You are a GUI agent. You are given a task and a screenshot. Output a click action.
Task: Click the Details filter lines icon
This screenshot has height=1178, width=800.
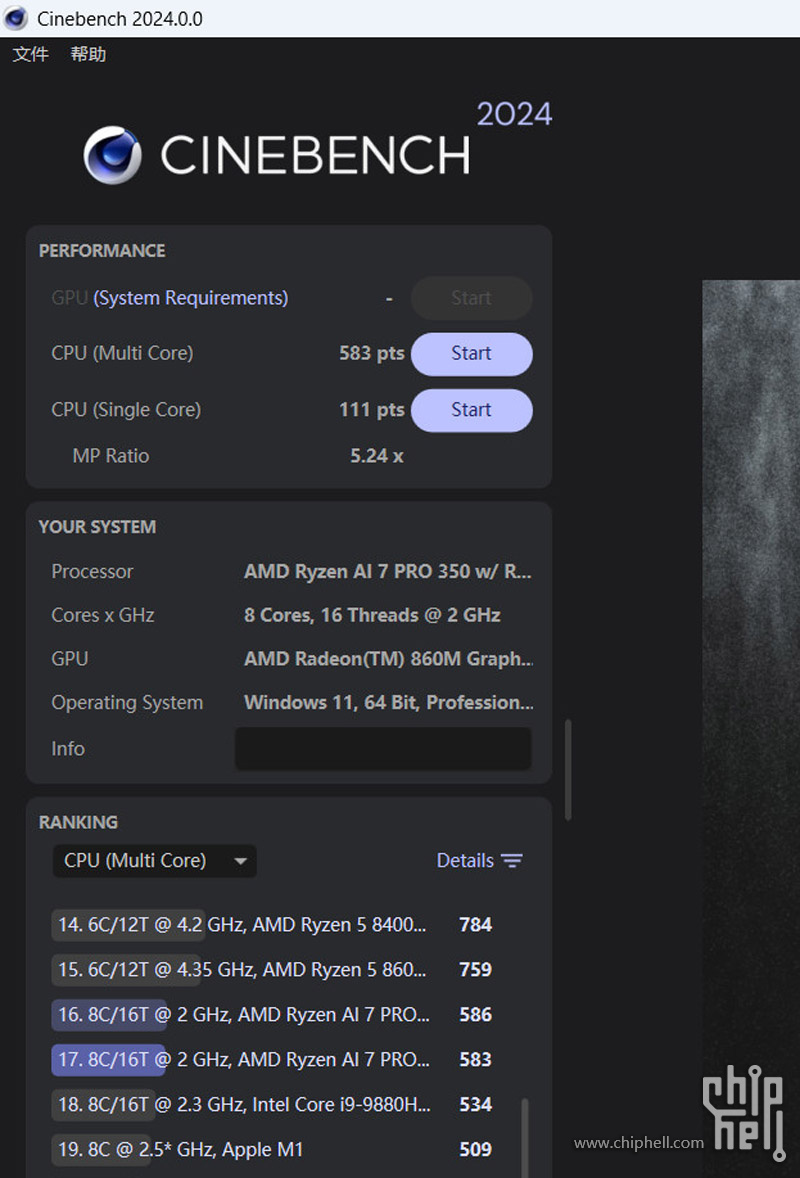(512, 861)
